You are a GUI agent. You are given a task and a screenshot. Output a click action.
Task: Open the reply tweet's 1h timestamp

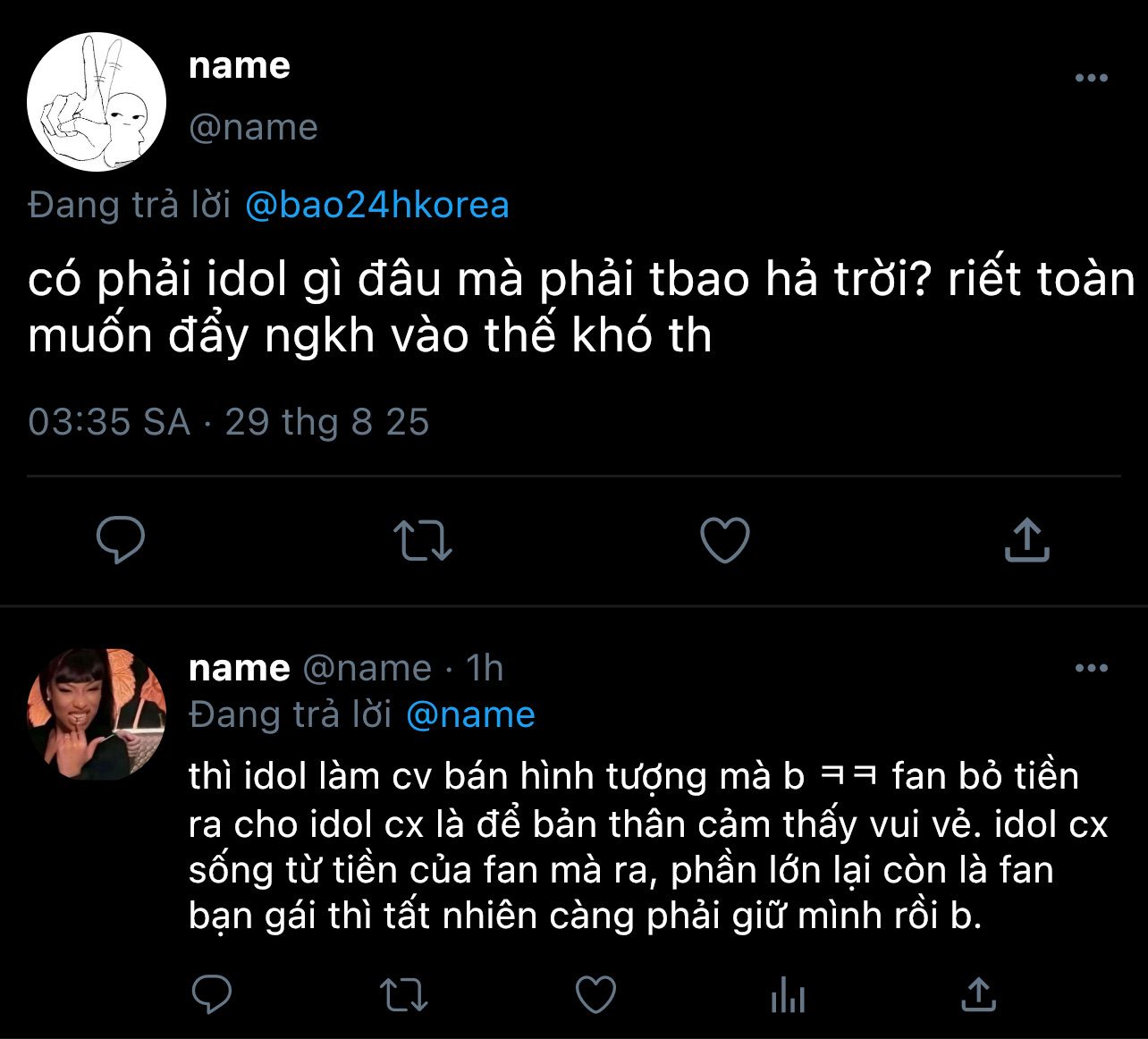point(485,668)
